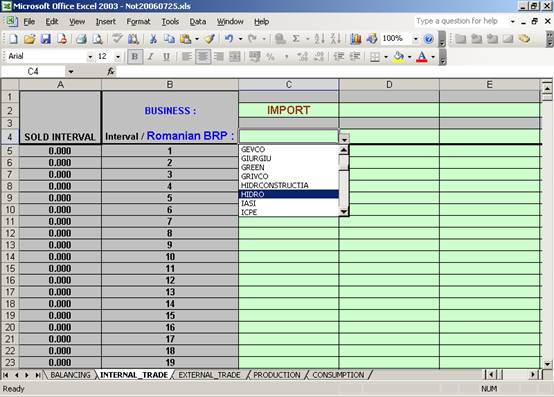This screenshot has height=397, width=554.
Task: Sort descending Z to A
Action: point(335,39)
